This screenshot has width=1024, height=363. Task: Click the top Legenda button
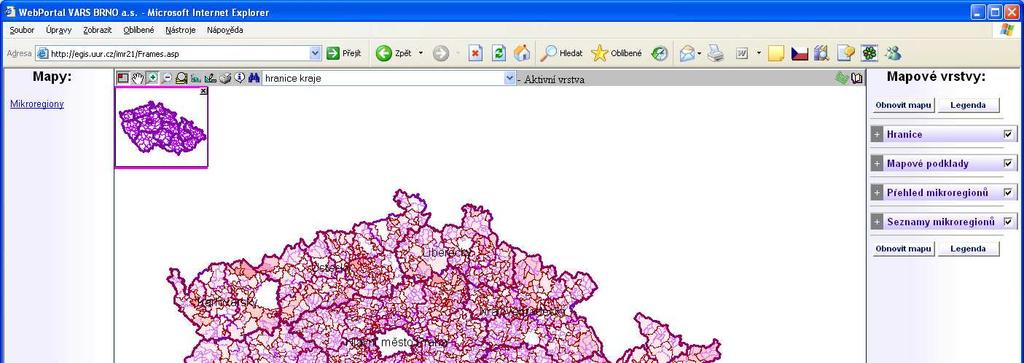click(x=968, y=105)
